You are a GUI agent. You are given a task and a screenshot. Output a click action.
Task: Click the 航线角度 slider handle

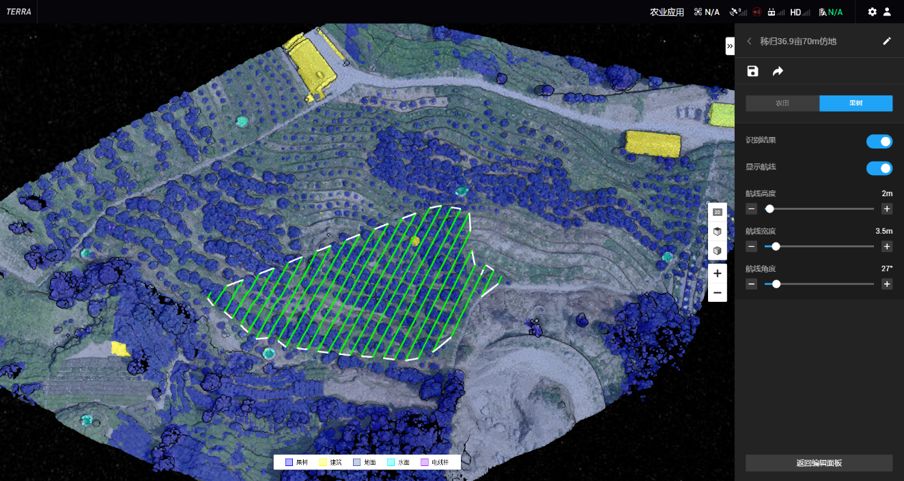[776, 284]
